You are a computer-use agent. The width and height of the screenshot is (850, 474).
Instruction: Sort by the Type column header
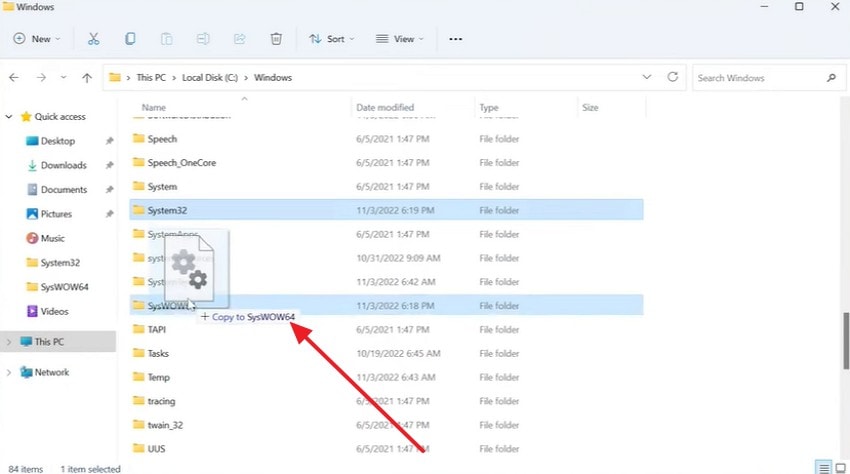coord(488,107)
